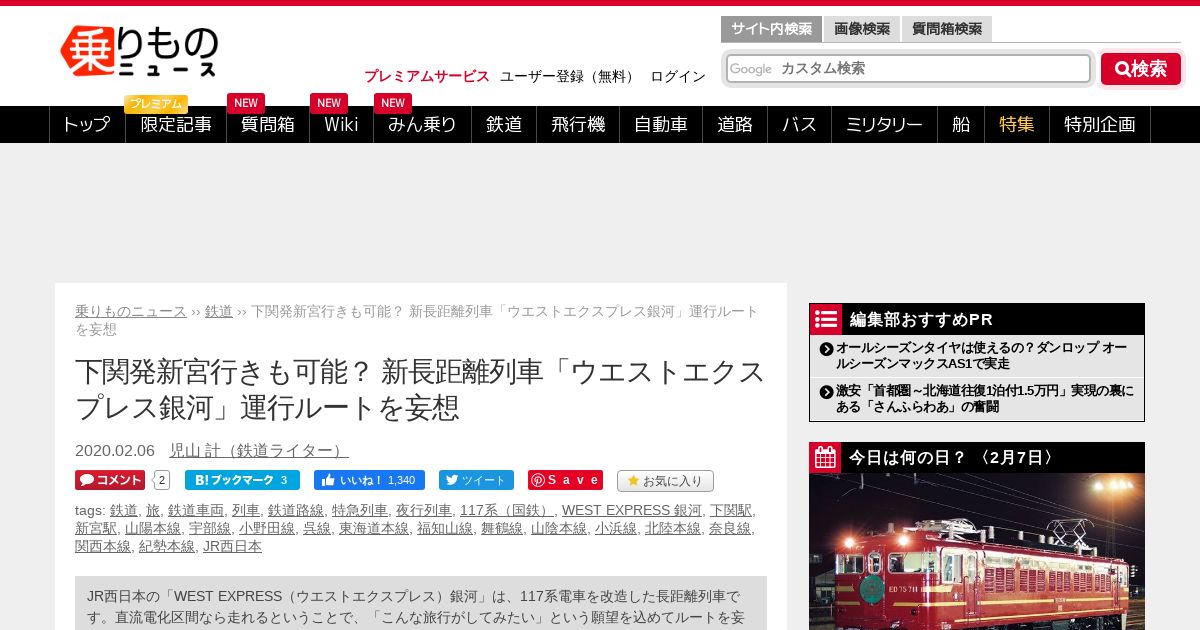
Task: Click the 福知山線 tag link
Action: click(445, 528)
